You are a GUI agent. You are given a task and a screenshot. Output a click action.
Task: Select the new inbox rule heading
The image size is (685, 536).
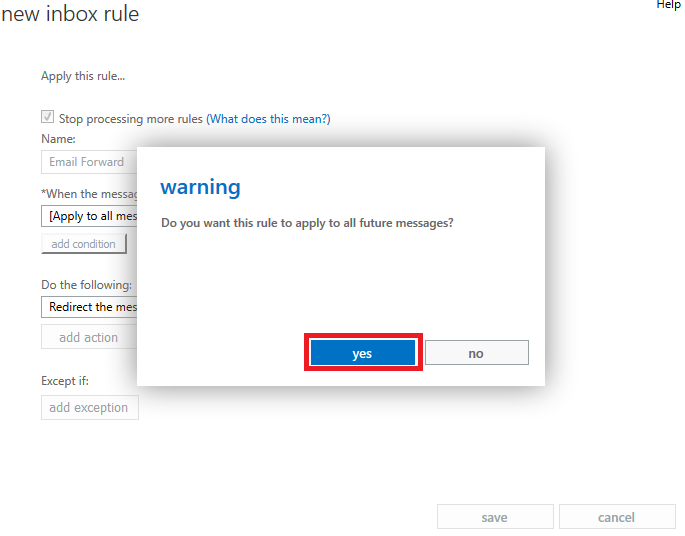coord(70,14)
